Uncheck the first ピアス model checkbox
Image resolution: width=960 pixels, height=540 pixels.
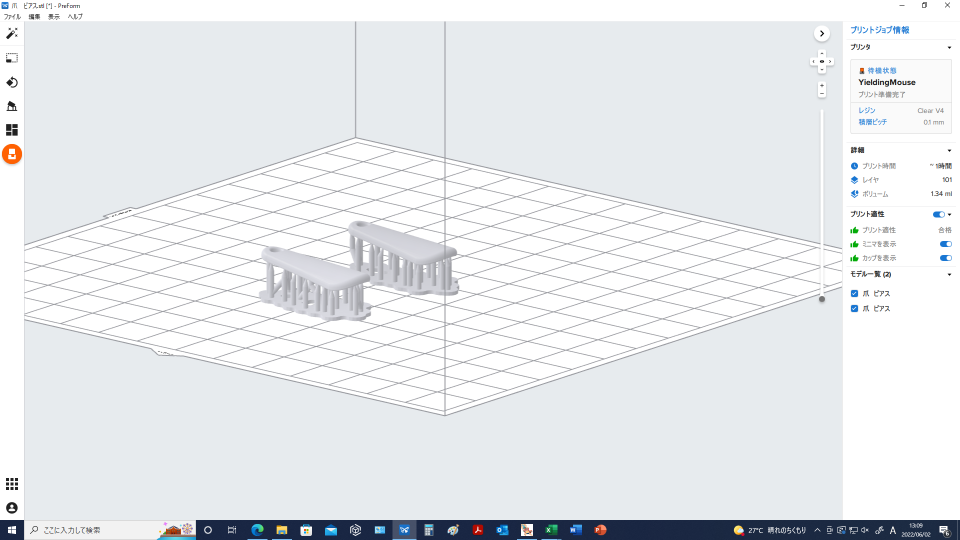[853, 294]
